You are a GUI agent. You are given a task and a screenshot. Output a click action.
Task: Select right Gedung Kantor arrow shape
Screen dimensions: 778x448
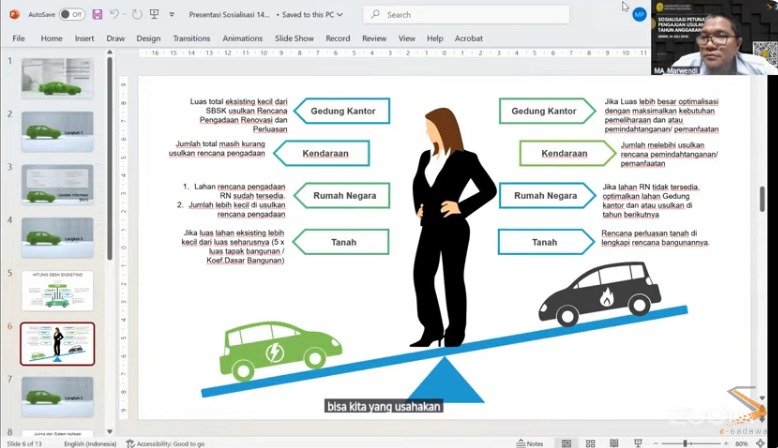point(547,111)
